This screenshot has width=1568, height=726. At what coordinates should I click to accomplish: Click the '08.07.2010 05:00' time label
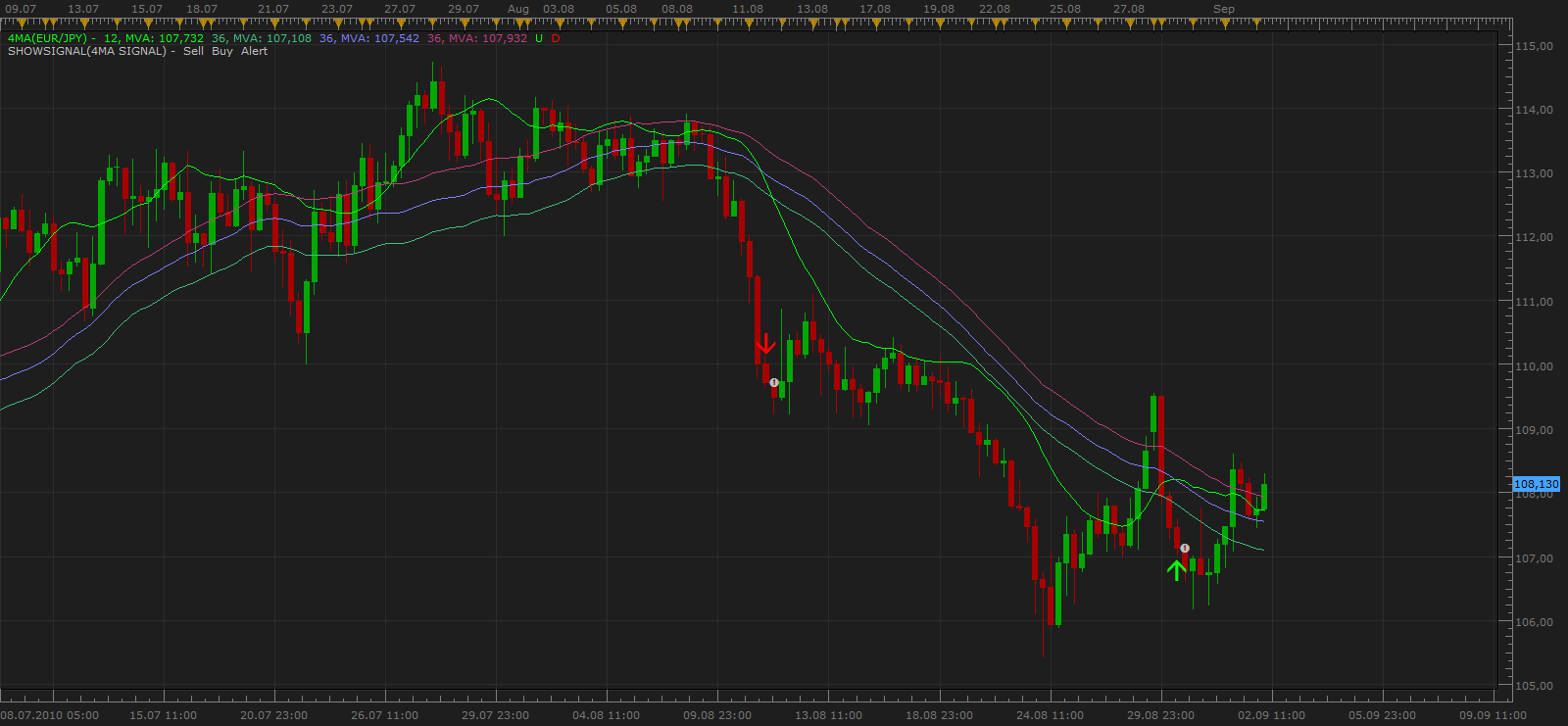(50, 715)
